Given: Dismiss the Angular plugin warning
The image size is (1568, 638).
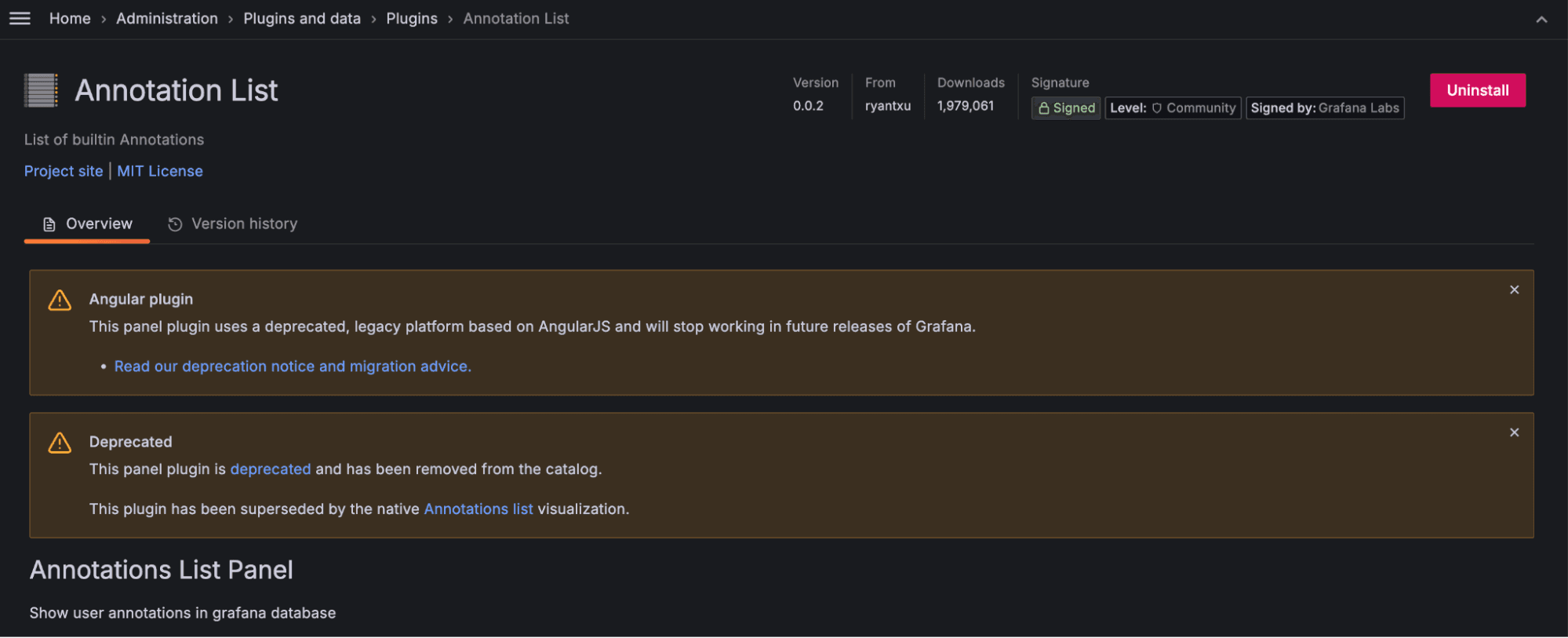Looking at the screenshot, I should point(1514,290).
